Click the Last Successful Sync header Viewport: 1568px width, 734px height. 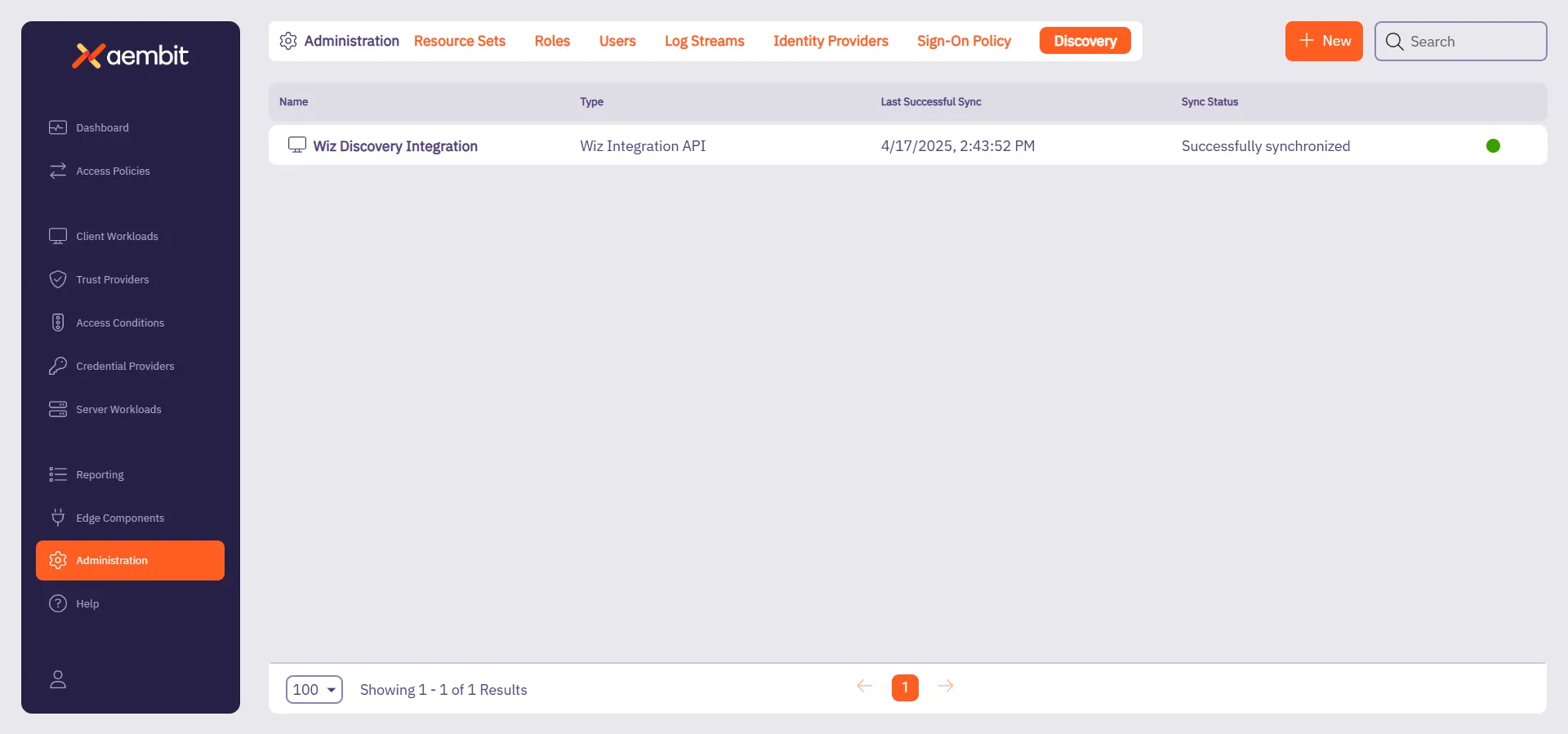click(x=931, y=101)
